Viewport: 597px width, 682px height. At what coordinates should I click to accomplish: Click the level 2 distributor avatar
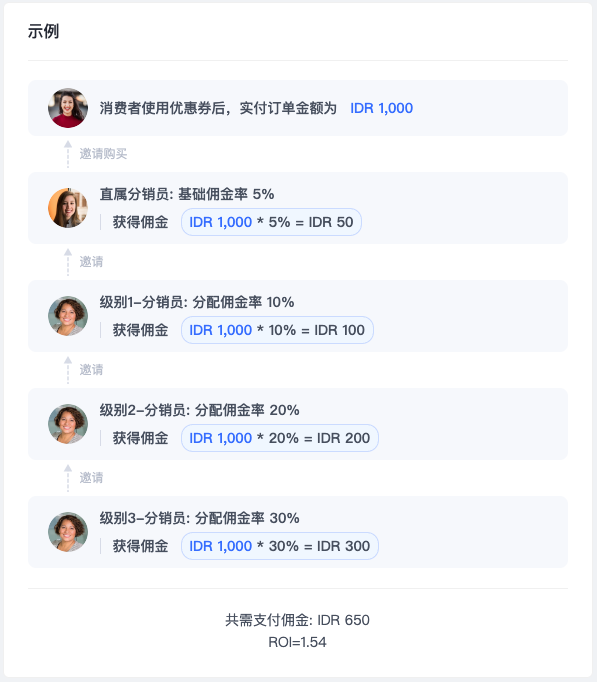click(68, 424)
